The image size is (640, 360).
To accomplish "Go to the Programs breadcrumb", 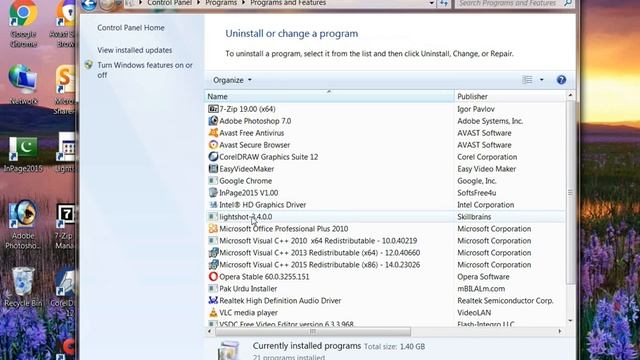I will (x=221, y=3).
